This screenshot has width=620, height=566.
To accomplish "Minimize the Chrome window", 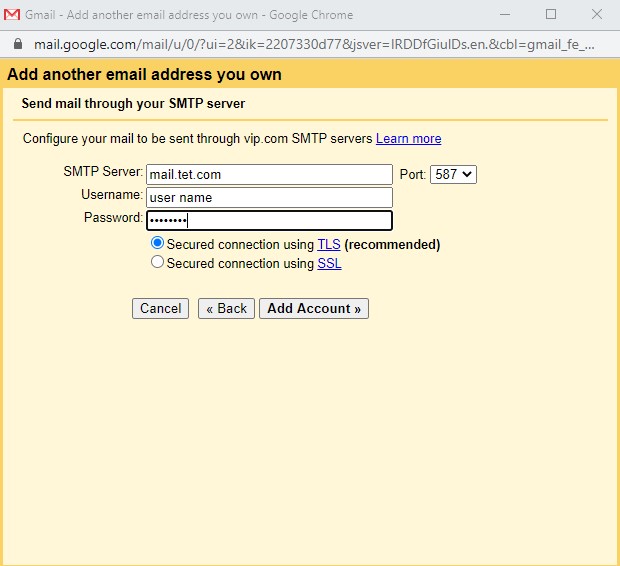I will coord(505,15).
